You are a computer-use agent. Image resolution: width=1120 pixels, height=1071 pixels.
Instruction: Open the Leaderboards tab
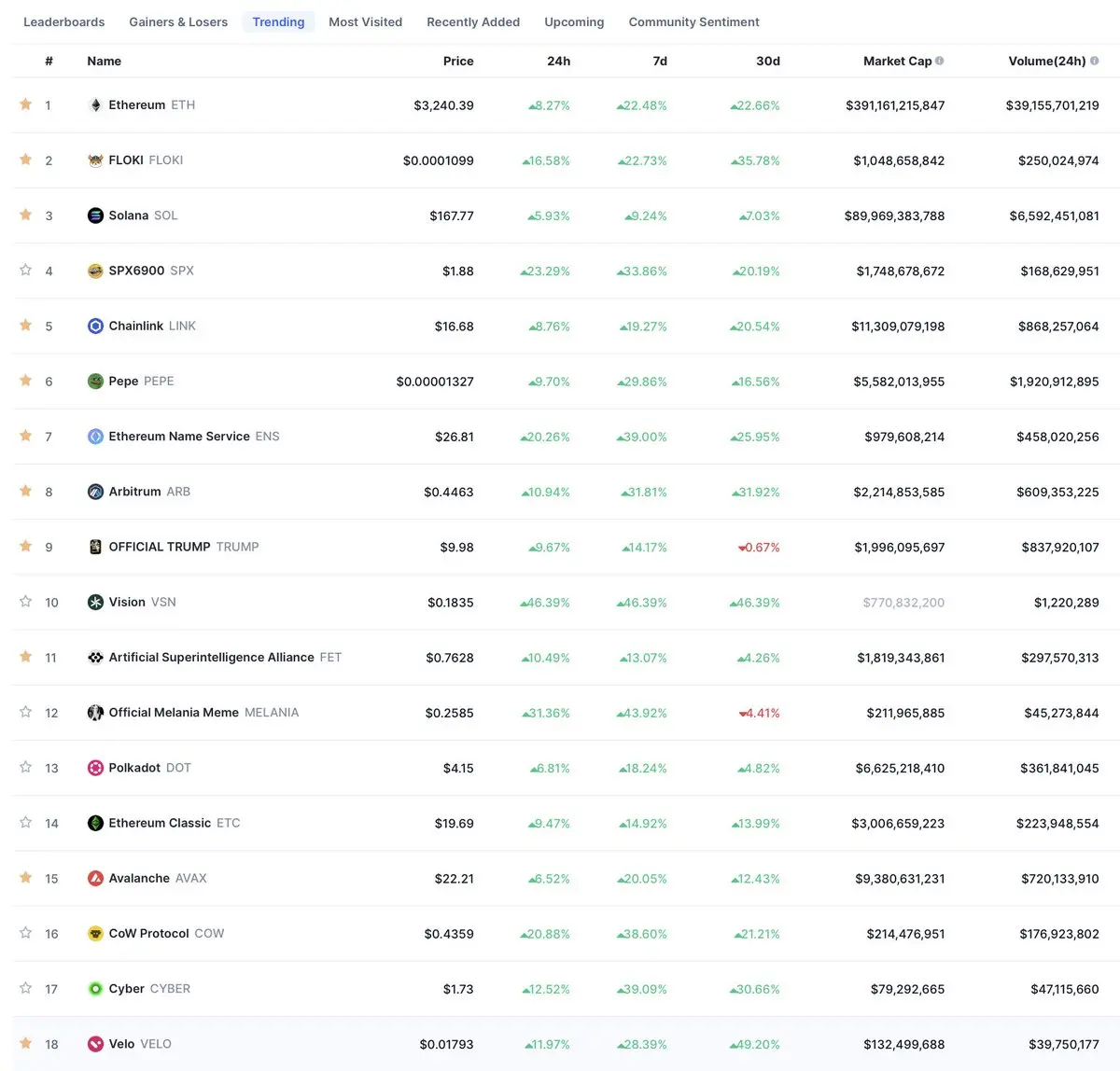(x=63, y=21)
